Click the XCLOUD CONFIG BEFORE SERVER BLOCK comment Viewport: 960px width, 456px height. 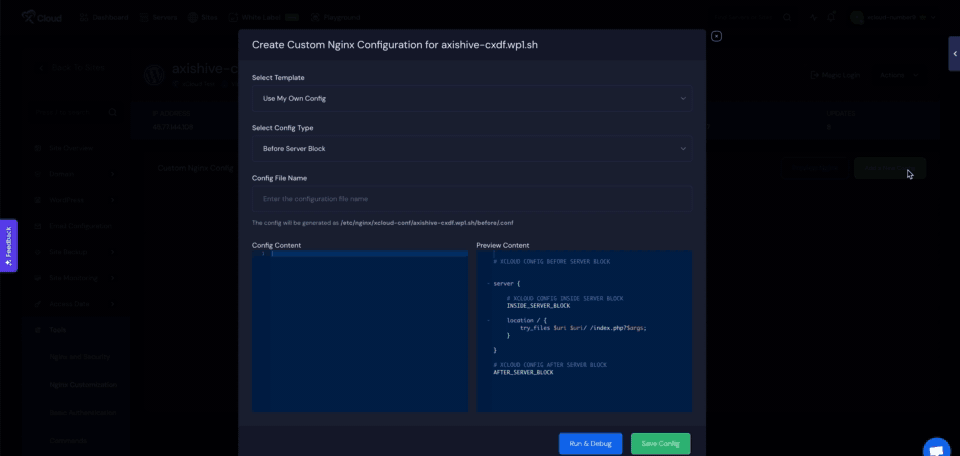[552, 262]
